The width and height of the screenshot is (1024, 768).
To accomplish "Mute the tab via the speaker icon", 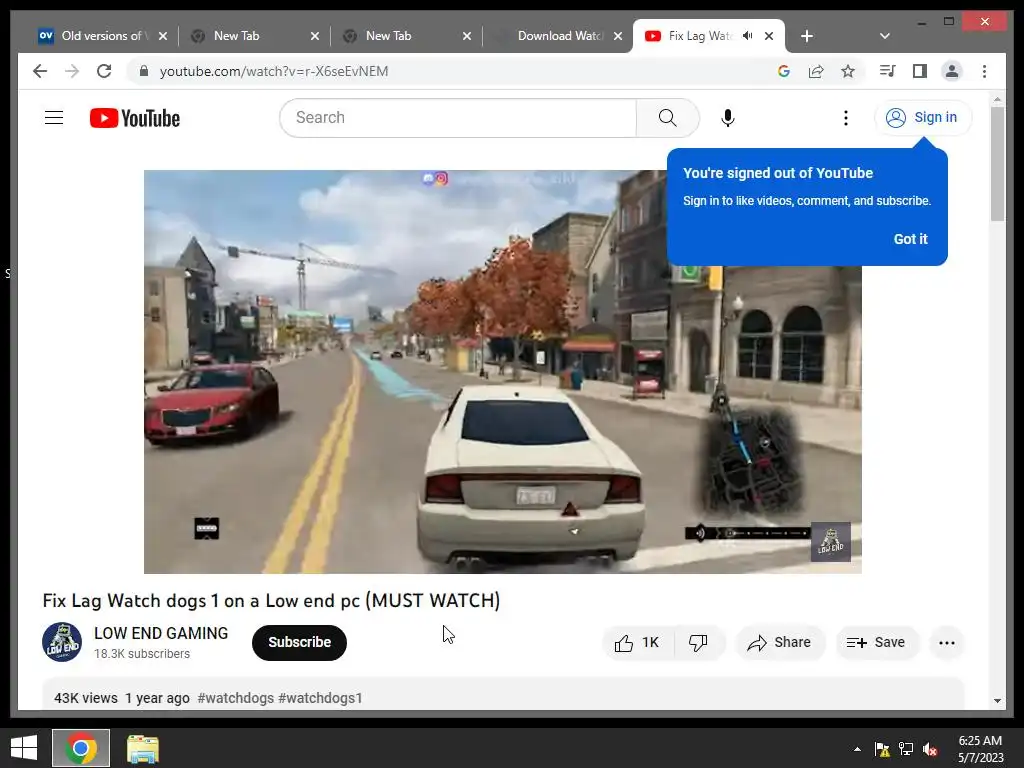I will coord(748,36).
